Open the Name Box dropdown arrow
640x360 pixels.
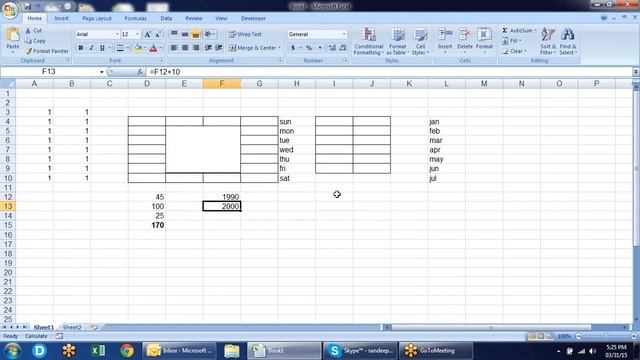click(102, 72)
